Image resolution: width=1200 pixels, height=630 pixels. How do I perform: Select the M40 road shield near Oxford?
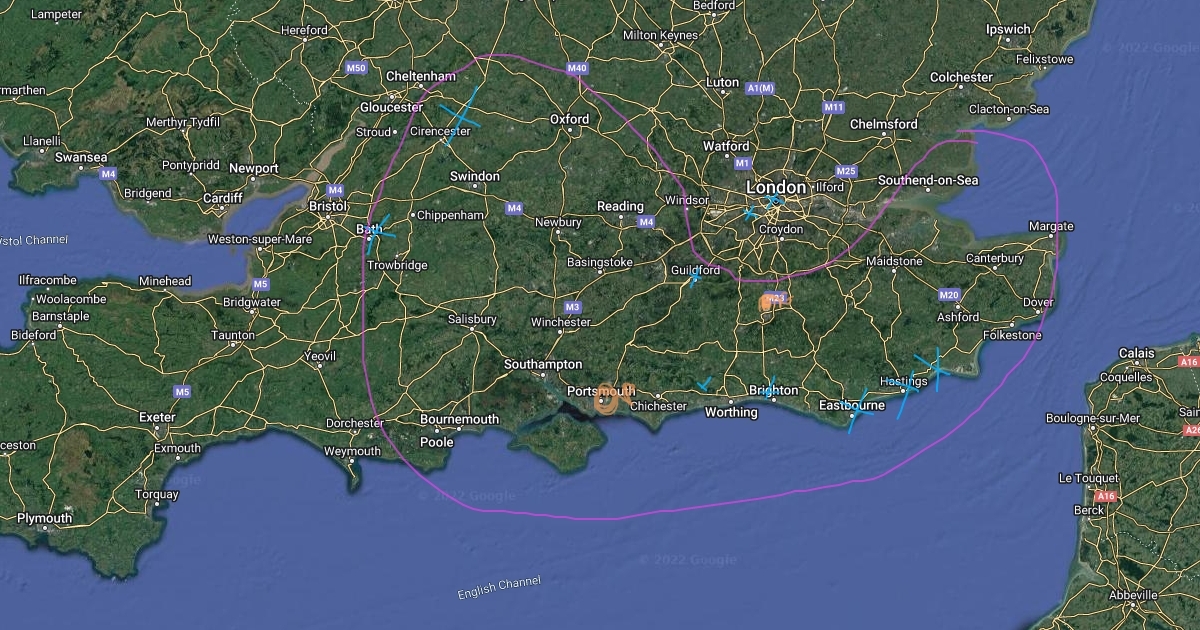pos(575,68)
